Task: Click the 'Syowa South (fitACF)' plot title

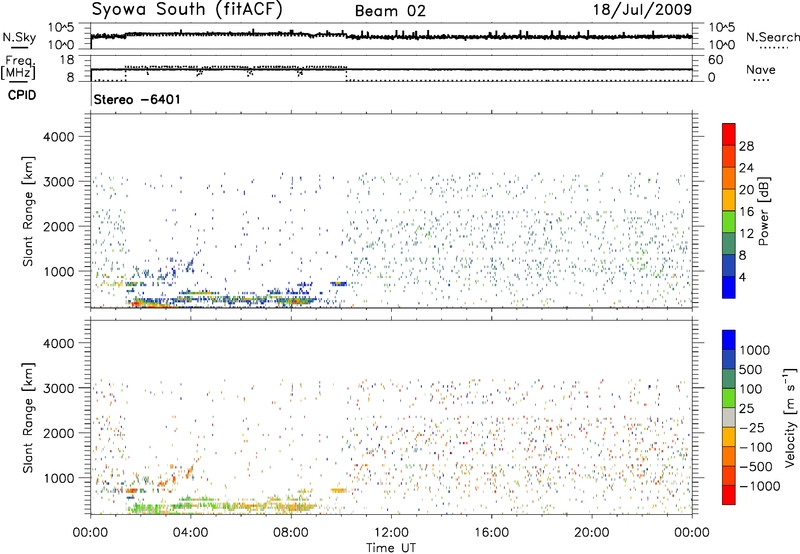Action: [187, 10]
